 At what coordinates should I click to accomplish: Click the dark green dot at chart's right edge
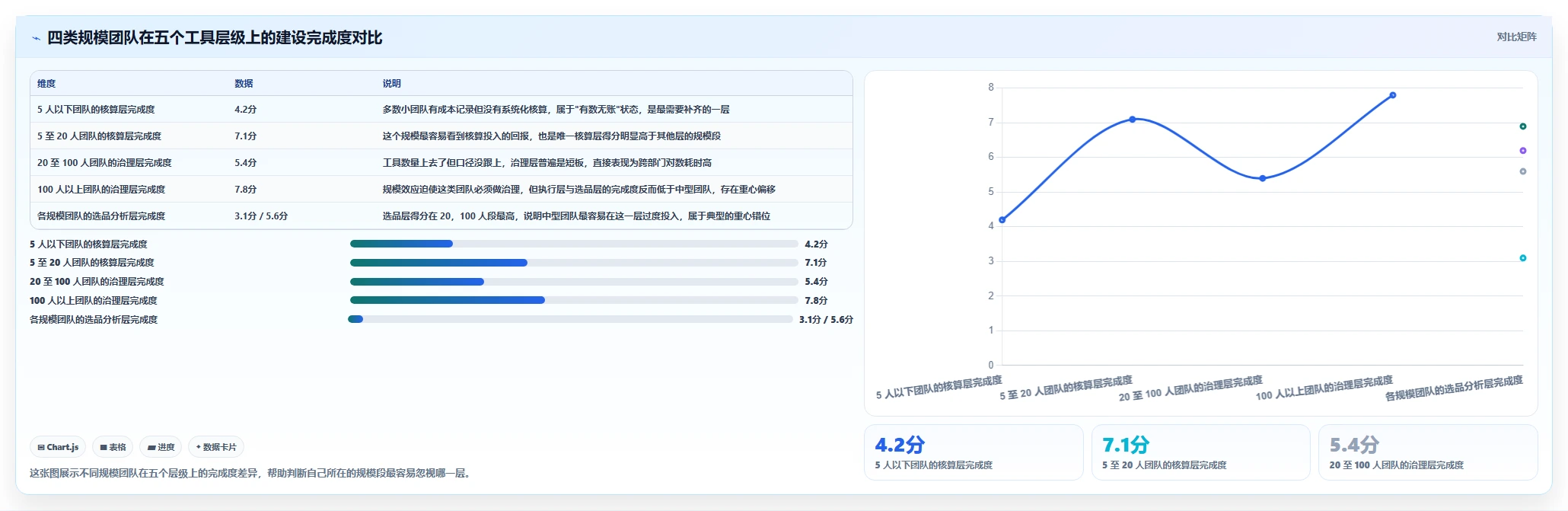1522,126
